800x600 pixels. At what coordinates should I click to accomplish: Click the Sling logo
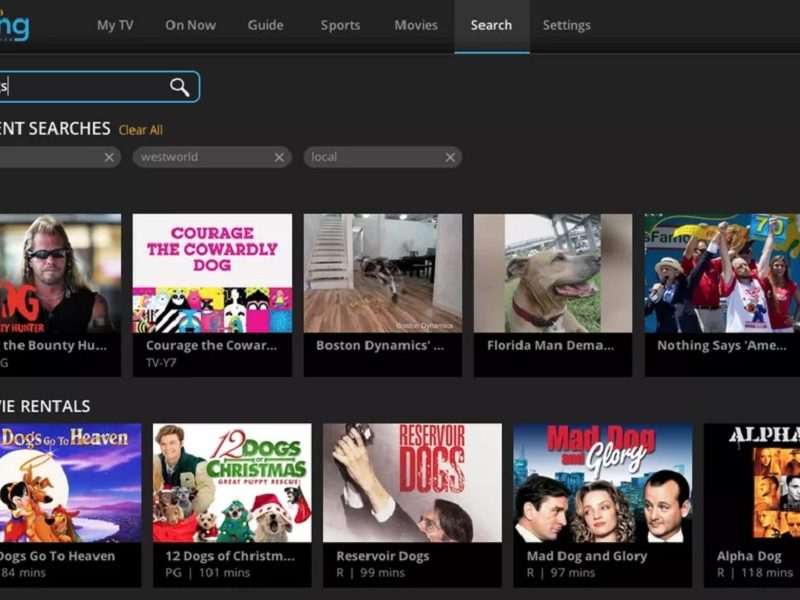point(14,26)
